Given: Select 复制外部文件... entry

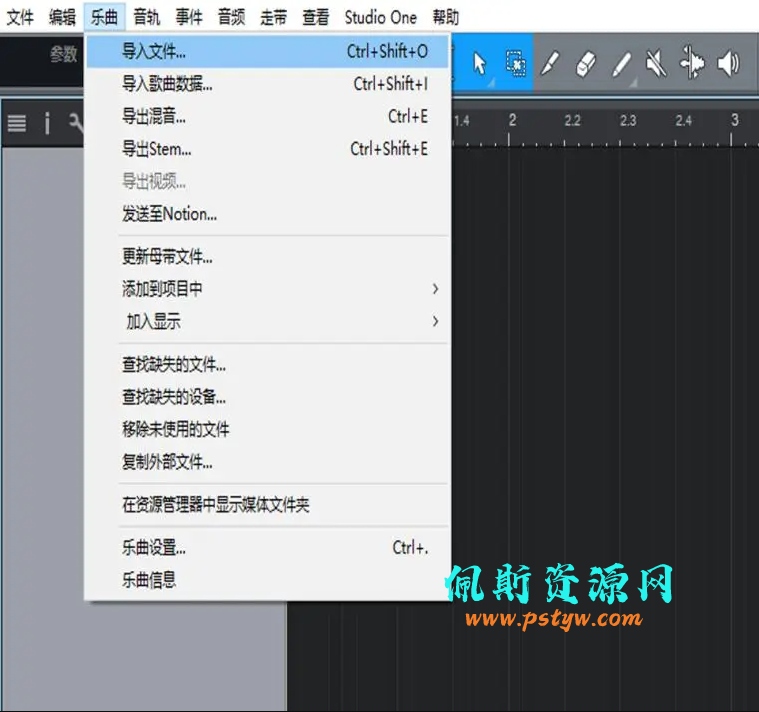Looking at the screenshot, I should (x=267, y=462).
